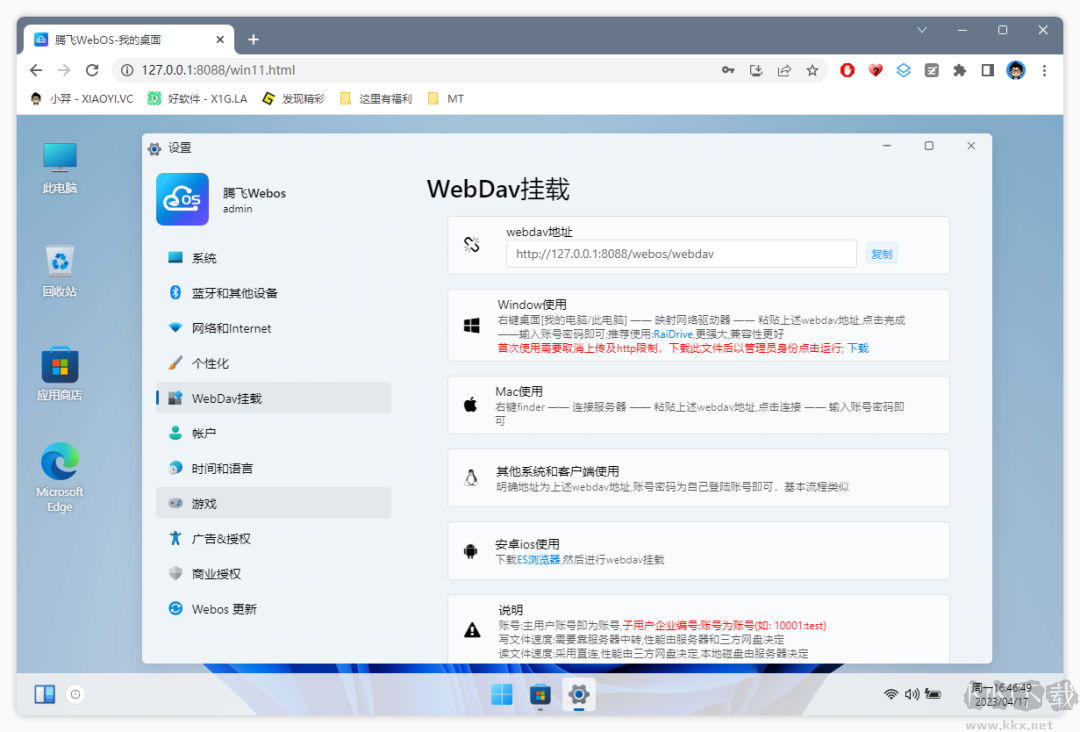Image resolution: width=1080 pixels, height=732 pixels.
Task: Click the battery tray icon
Action: pos(933,694)
